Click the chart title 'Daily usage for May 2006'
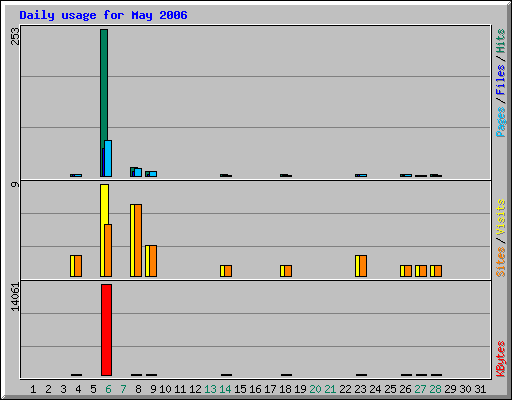 103,15
